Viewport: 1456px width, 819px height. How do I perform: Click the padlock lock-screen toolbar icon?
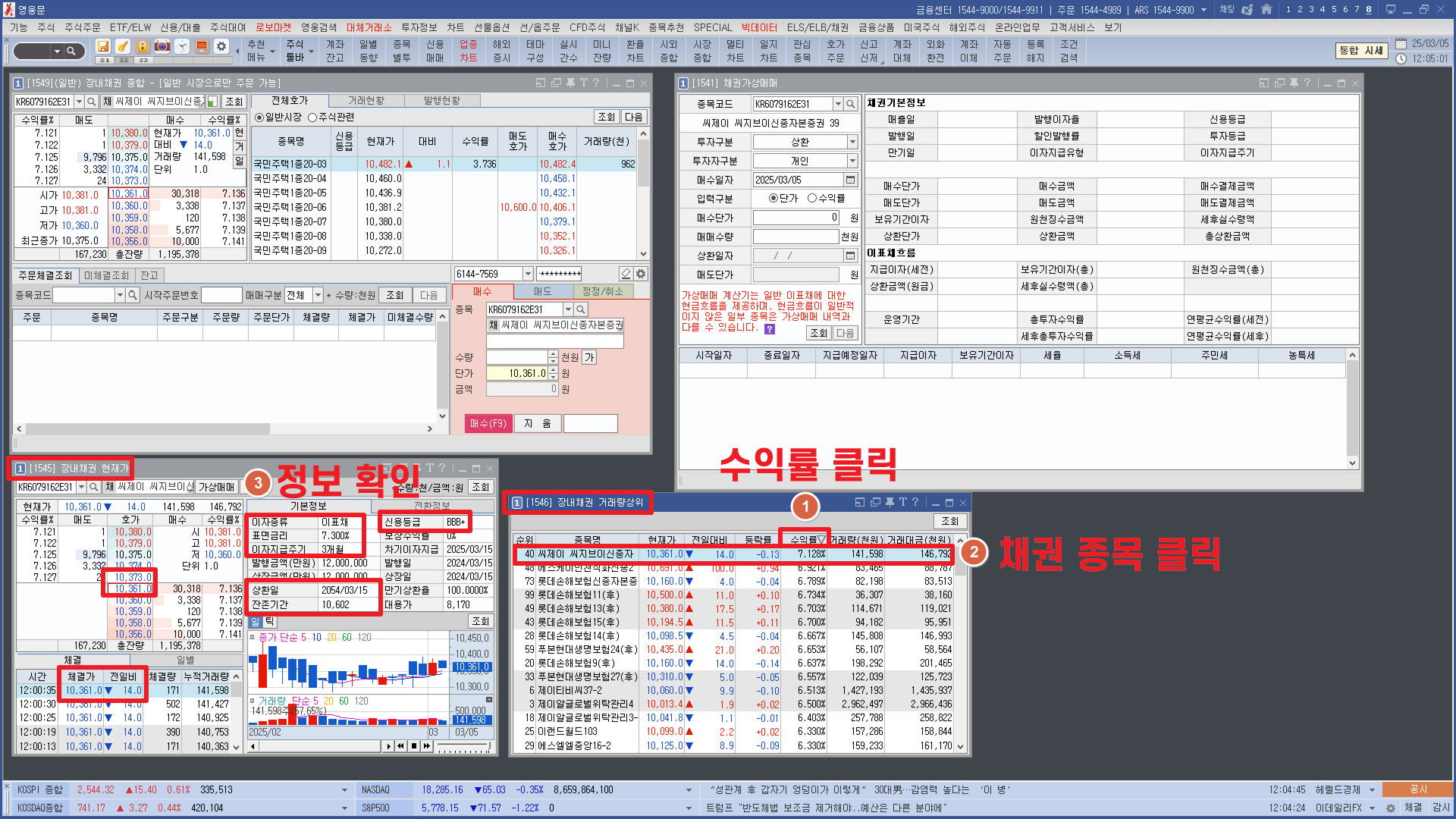tap(143, 46)
